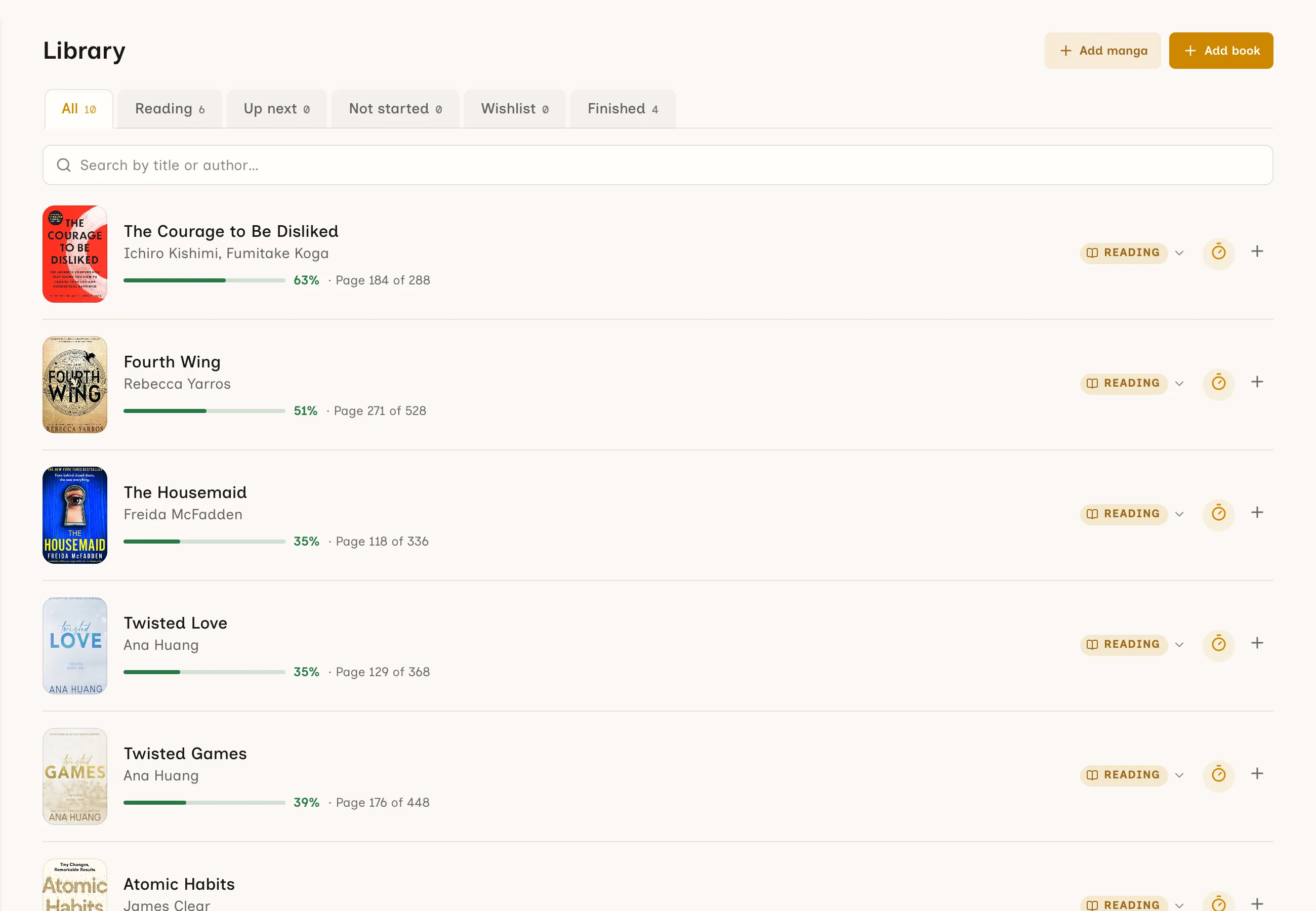Click 'Page 176 of 448' text
The width and height of the screenshot is (1316, 911).
pyautogui.click(x=382, y=803)
